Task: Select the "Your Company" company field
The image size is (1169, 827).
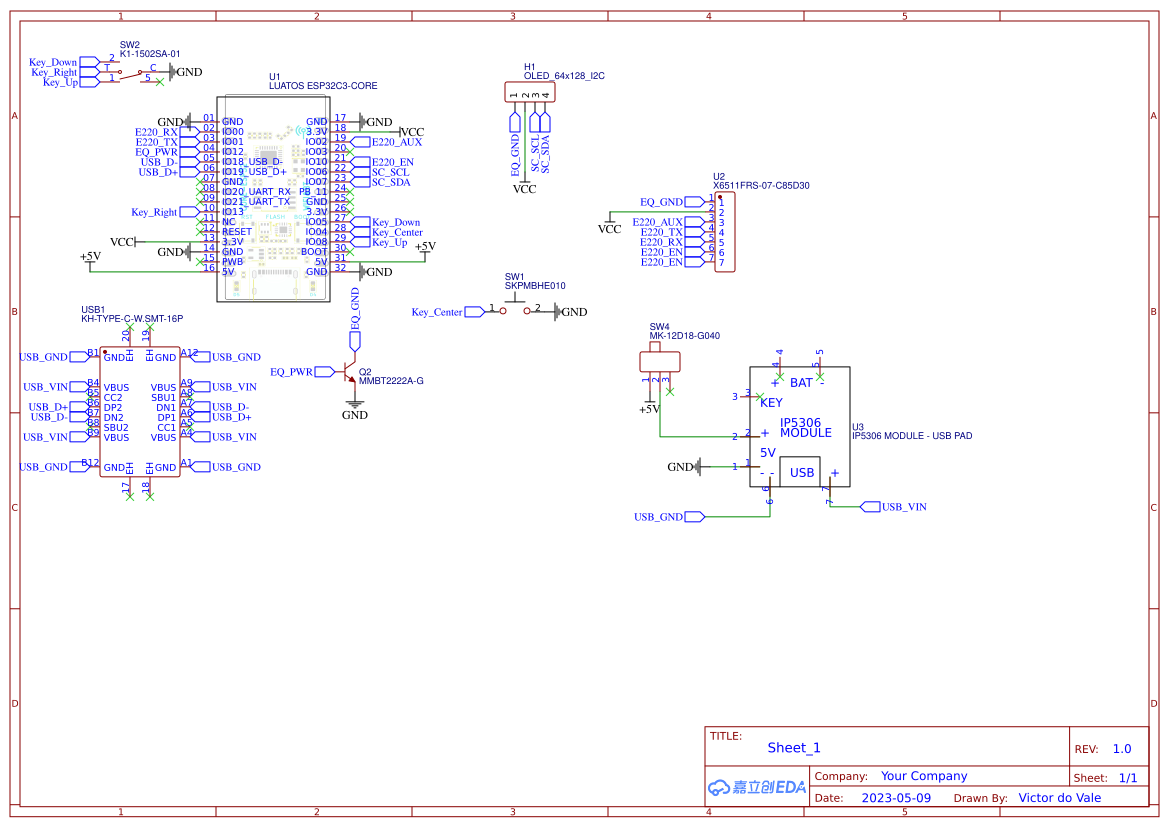Action: tap(924, 776)
